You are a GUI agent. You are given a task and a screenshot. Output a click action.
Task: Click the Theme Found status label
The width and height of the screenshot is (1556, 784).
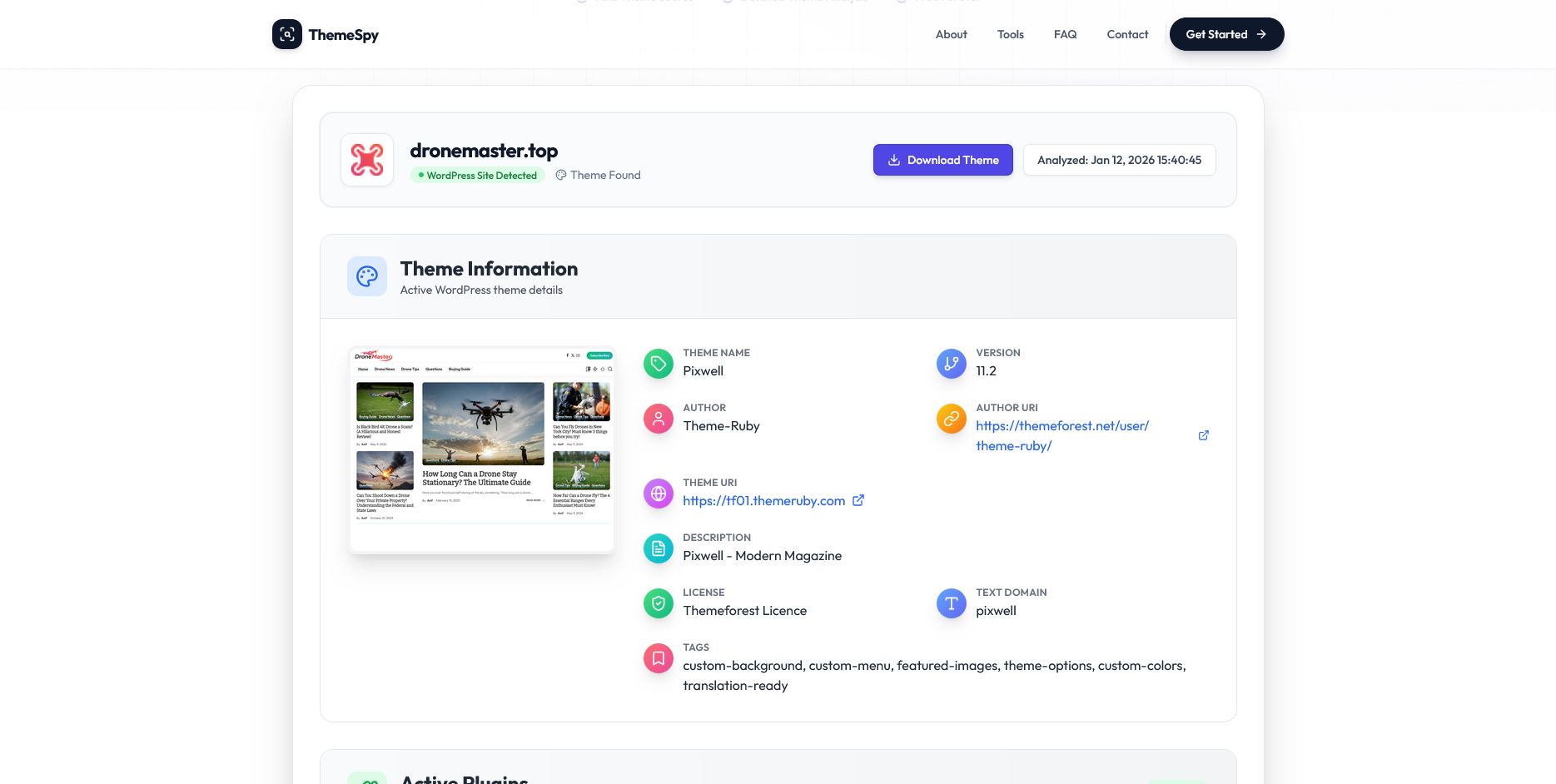click(606, 175)
